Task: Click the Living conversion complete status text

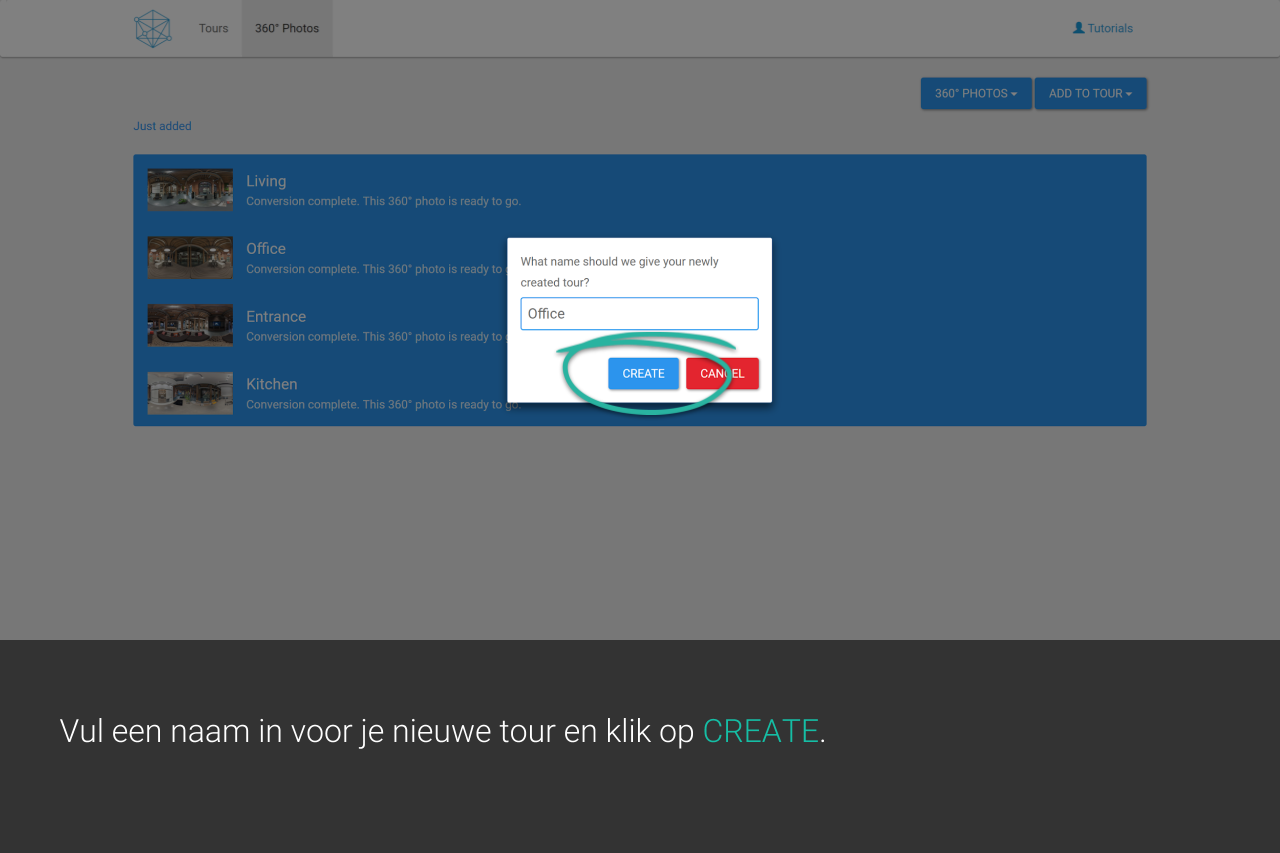Action: tap(383, 202)
